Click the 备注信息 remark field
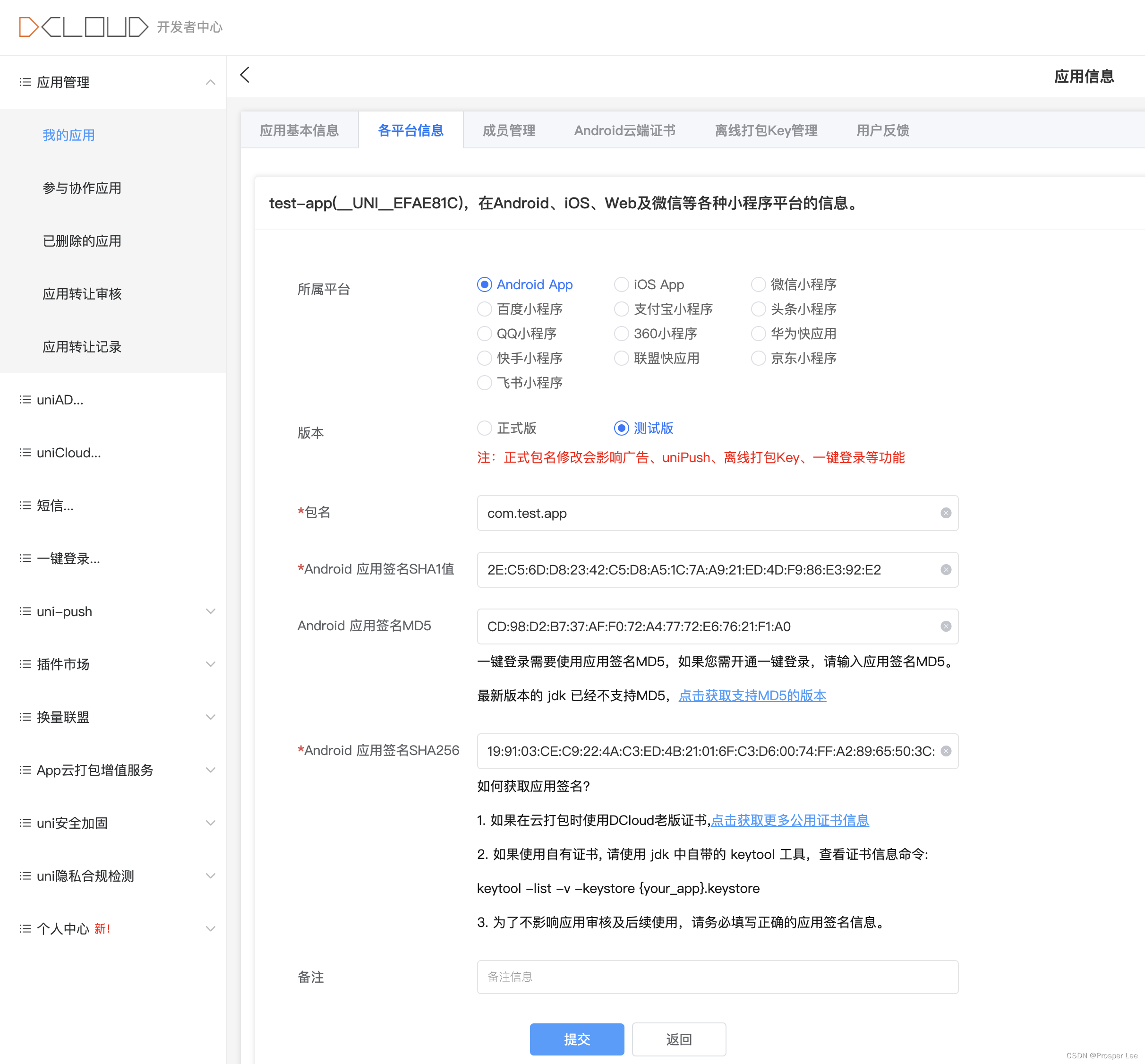Image resolution: width=1145 pixels, height=1064 pixels. [x=718, y=977]
